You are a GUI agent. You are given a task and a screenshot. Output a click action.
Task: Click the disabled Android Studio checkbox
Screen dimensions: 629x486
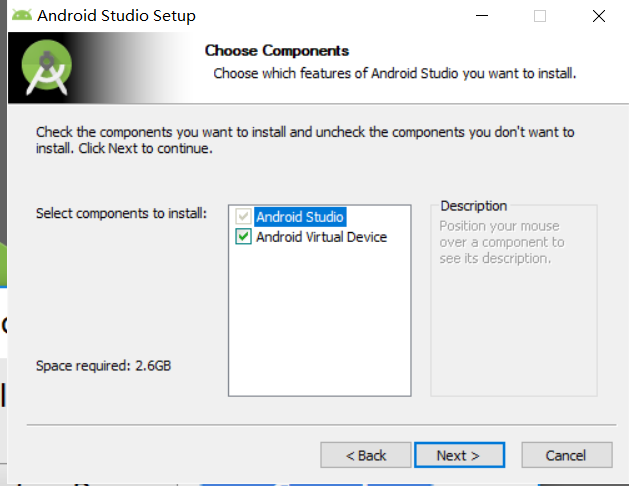243,217
